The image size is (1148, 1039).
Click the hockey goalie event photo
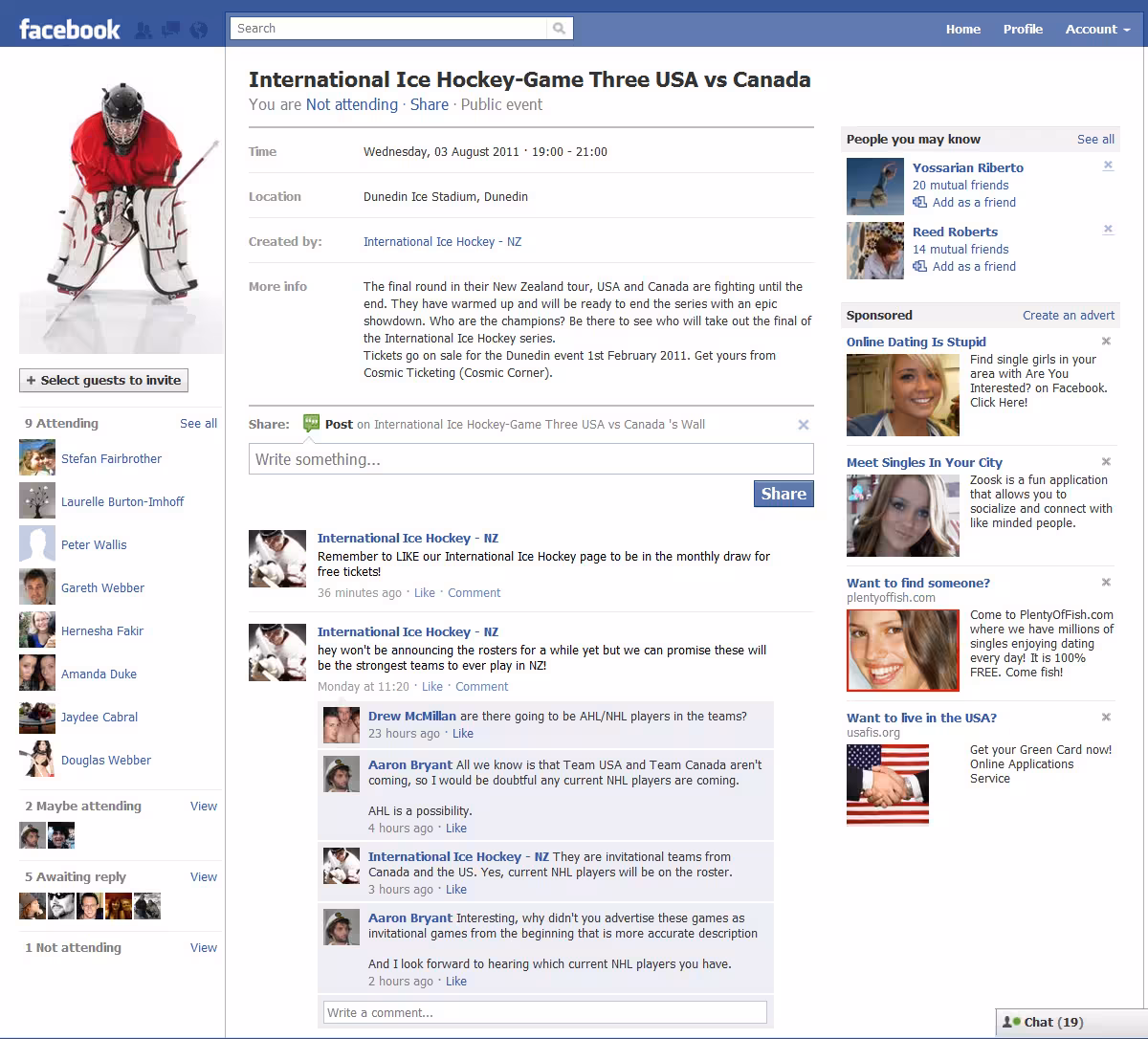(x=121, y=217)
